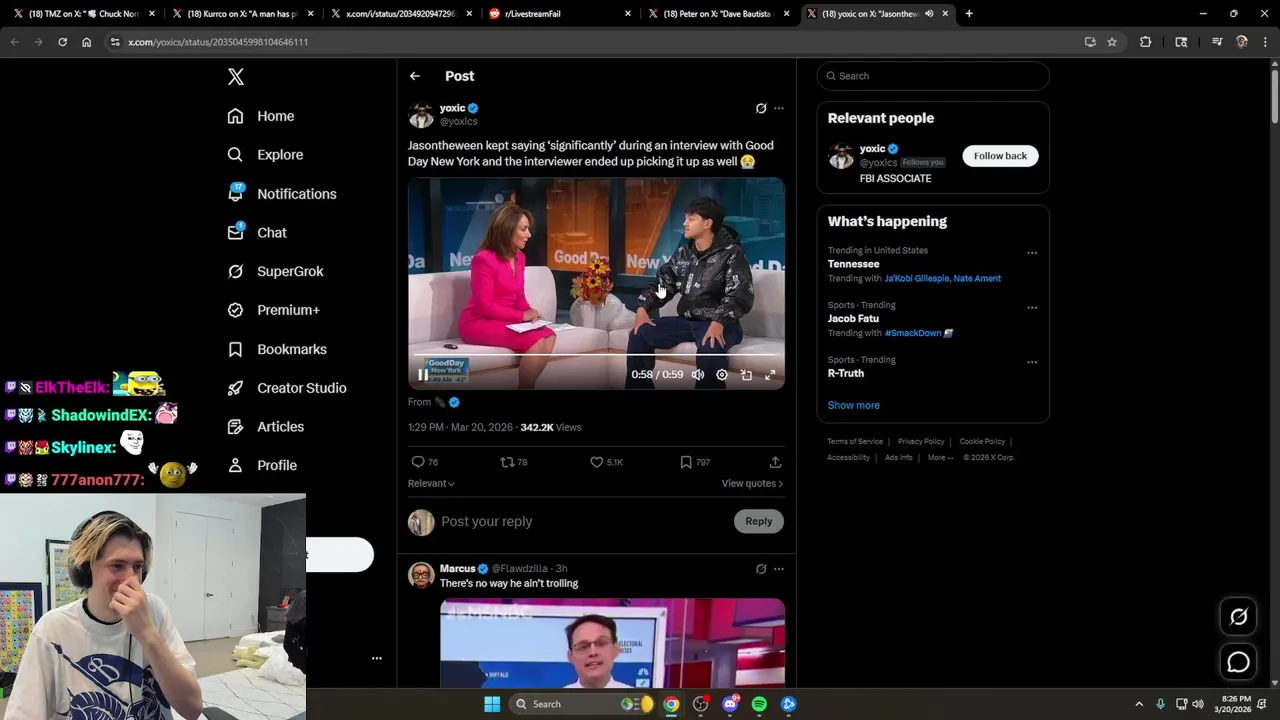This screenshot has height=720, width=1280.
Task: Click Grok icon on yoxic post
Action: (761, 108)
